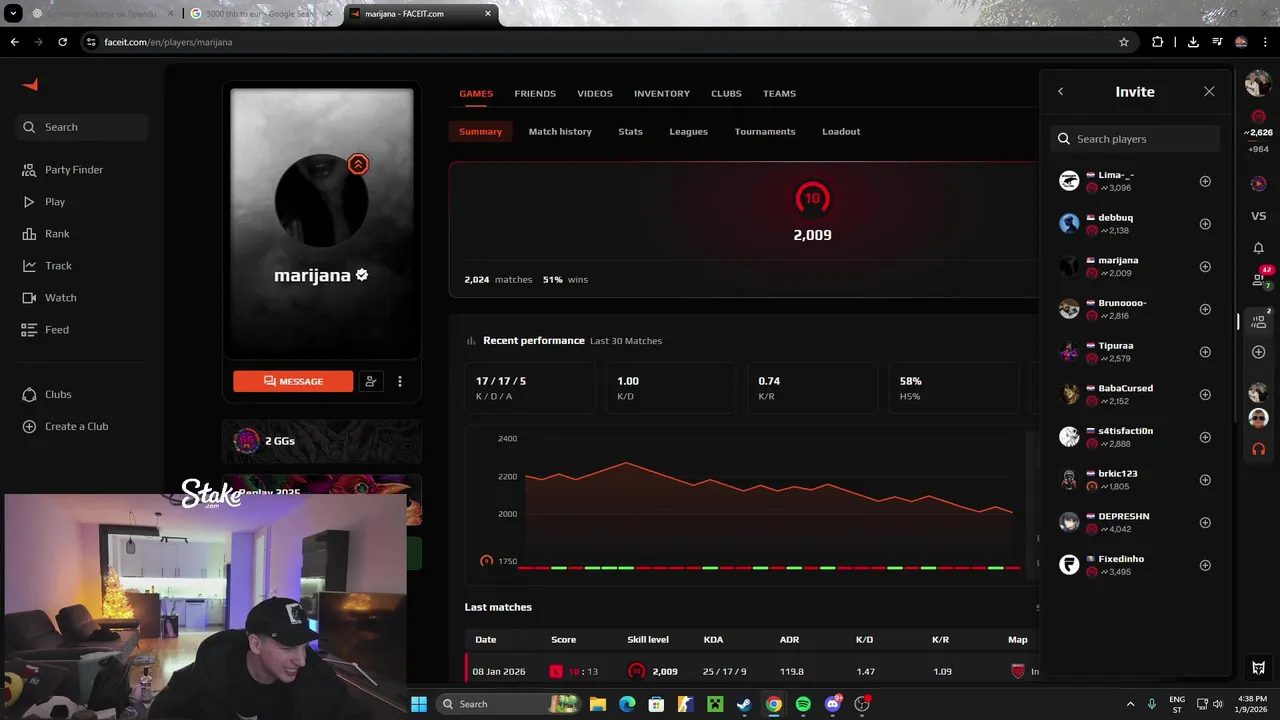Open the Play section in sidebar
The height and width of the screenshot is (720, 1280).
coord(54,202)
